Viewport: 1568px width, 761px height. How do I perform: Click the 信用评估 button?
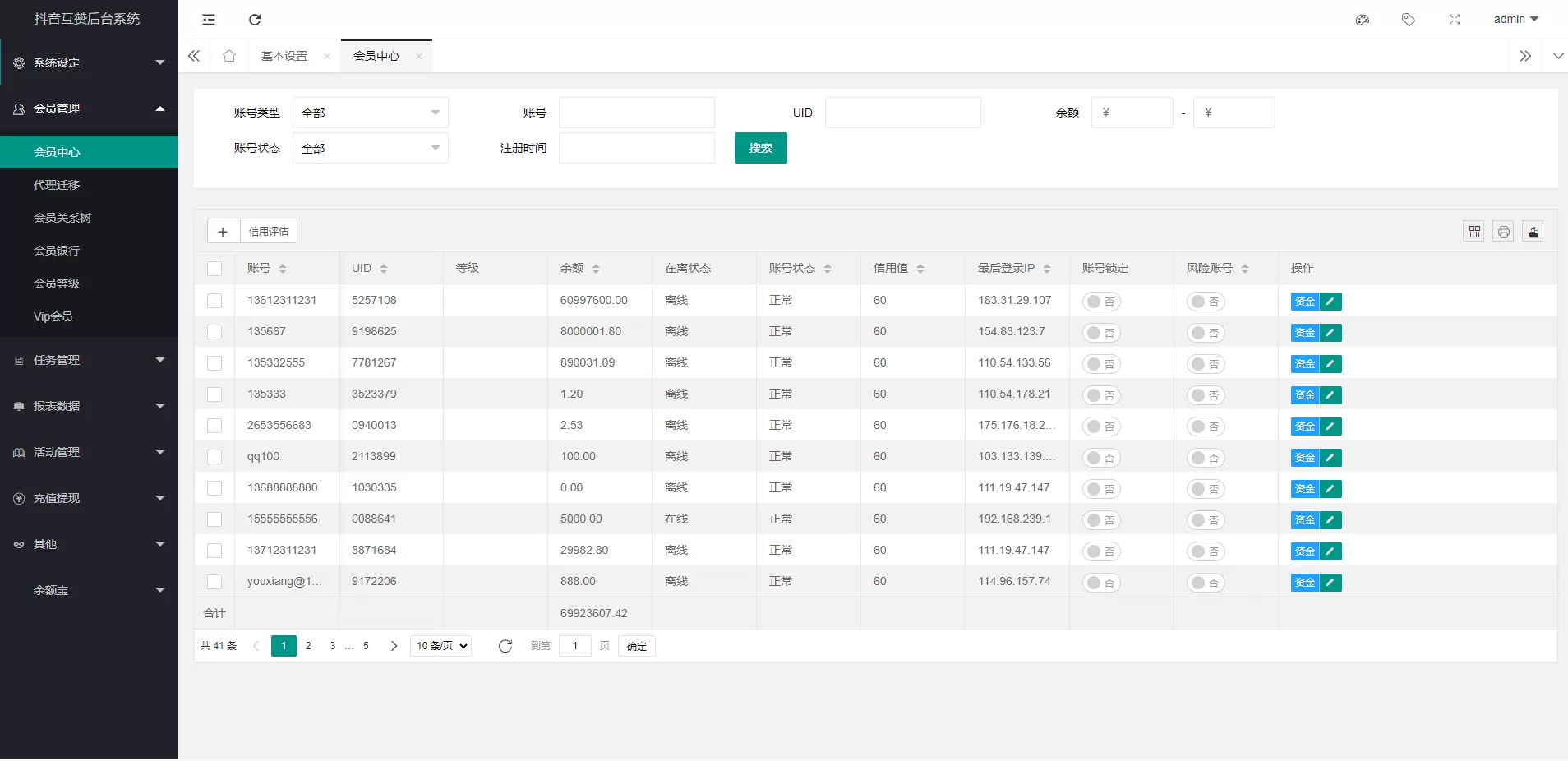269,232
